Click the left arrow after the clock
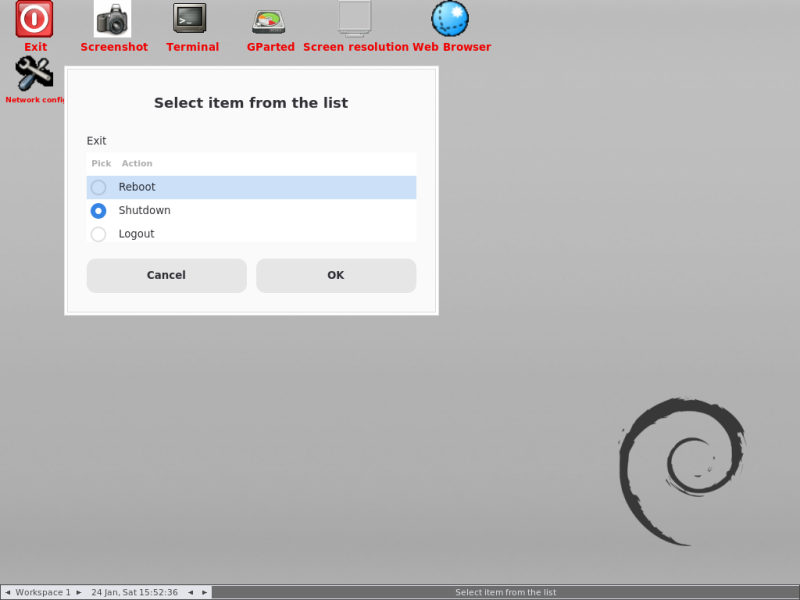This screenshot has height=600, width=800. coord(190,592)
